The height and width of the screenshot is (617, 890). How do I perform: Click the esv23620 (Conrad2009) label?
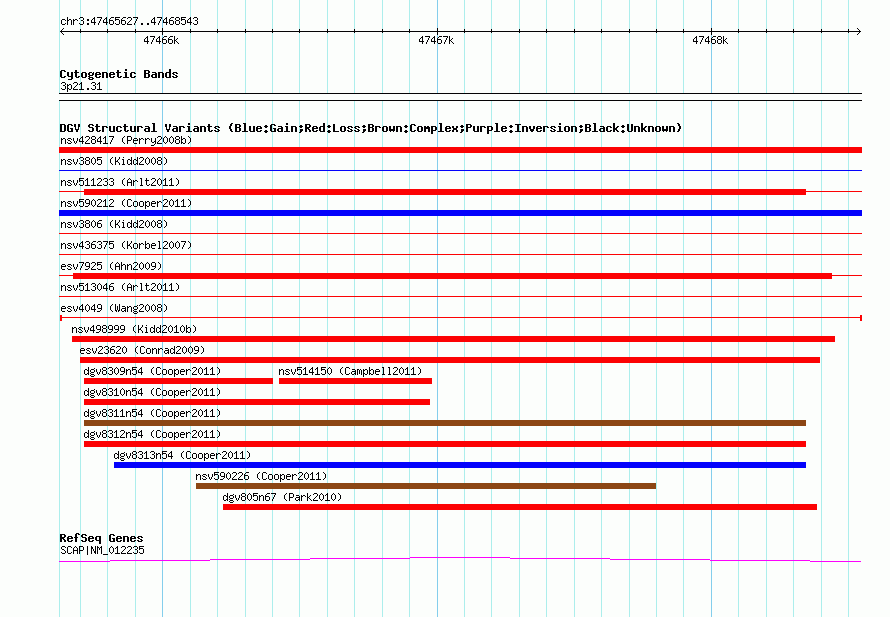142,350
